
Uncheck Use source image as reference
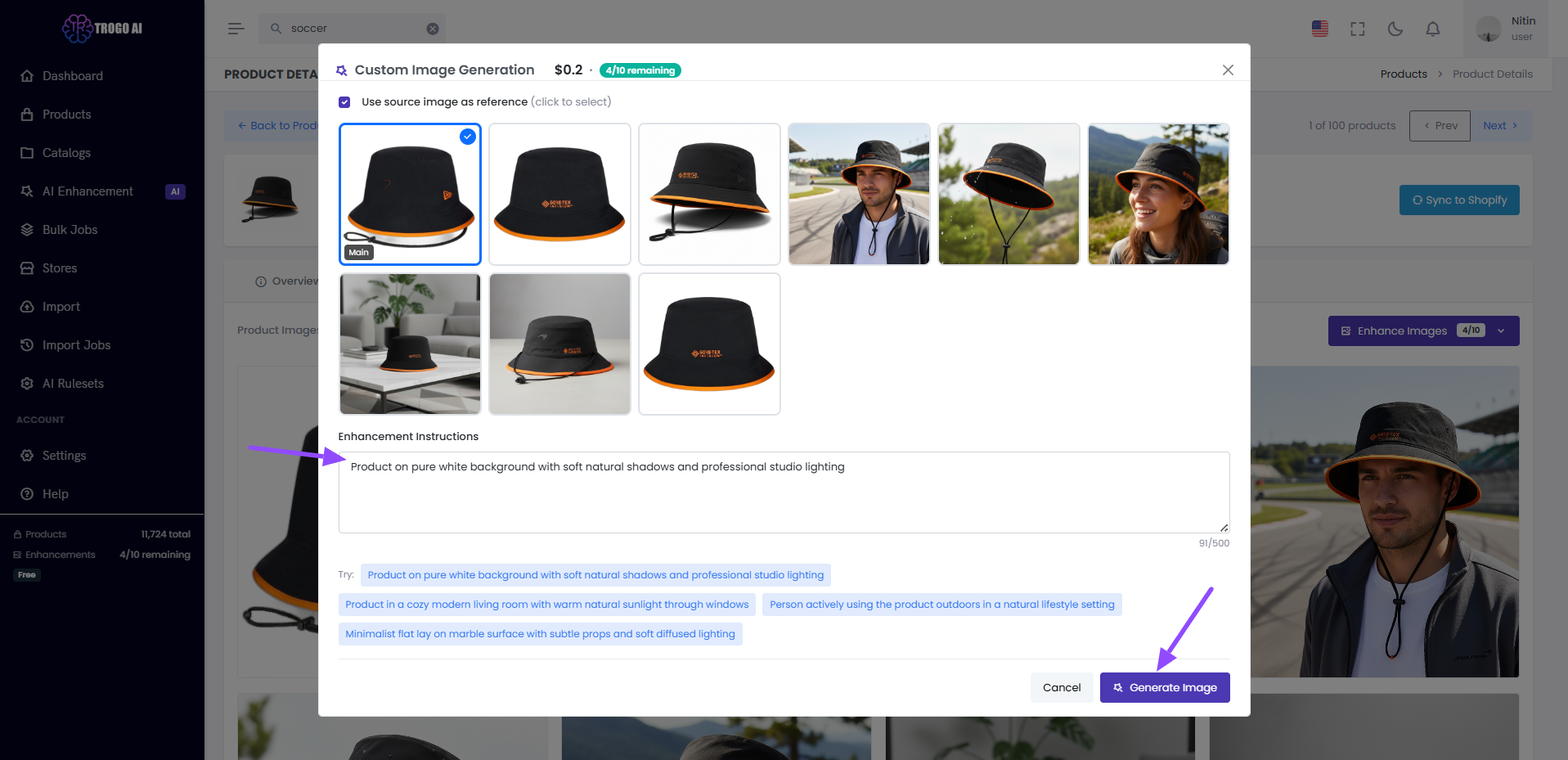click(x=344, y=101)
